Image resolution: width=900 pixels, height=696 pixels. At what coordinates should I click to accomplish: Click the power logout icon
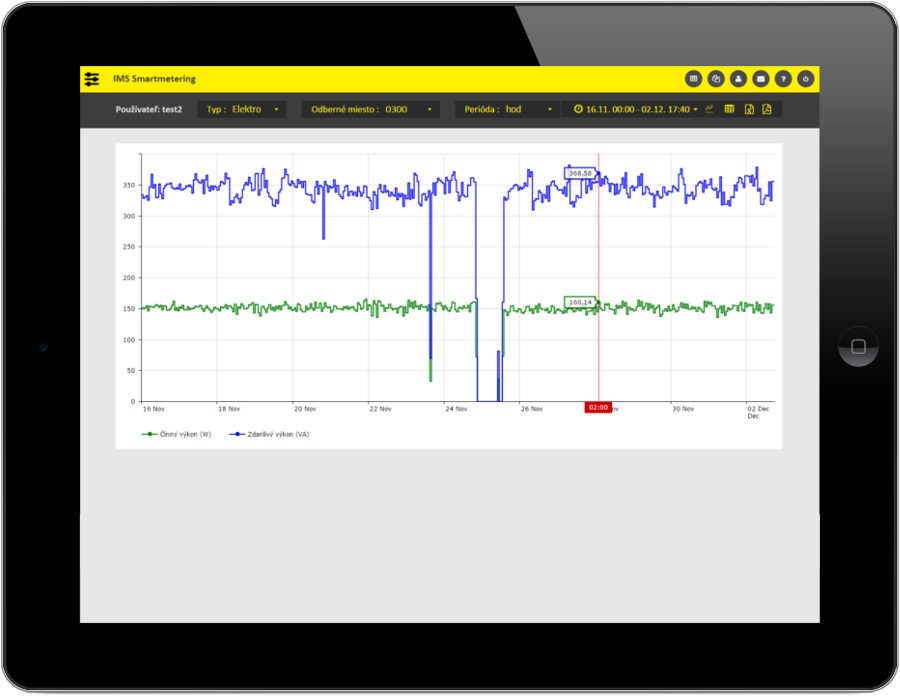805,79
